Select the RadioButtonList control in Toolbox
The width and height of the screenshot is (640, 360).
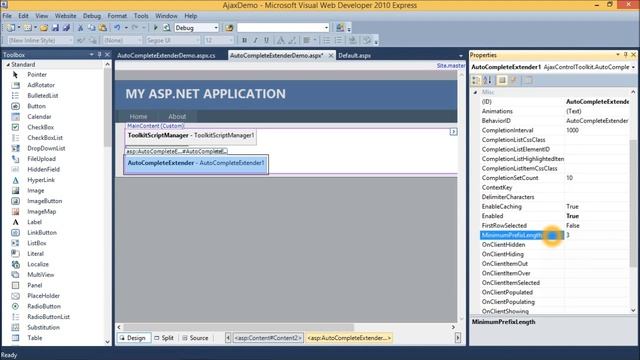point(48,317)
